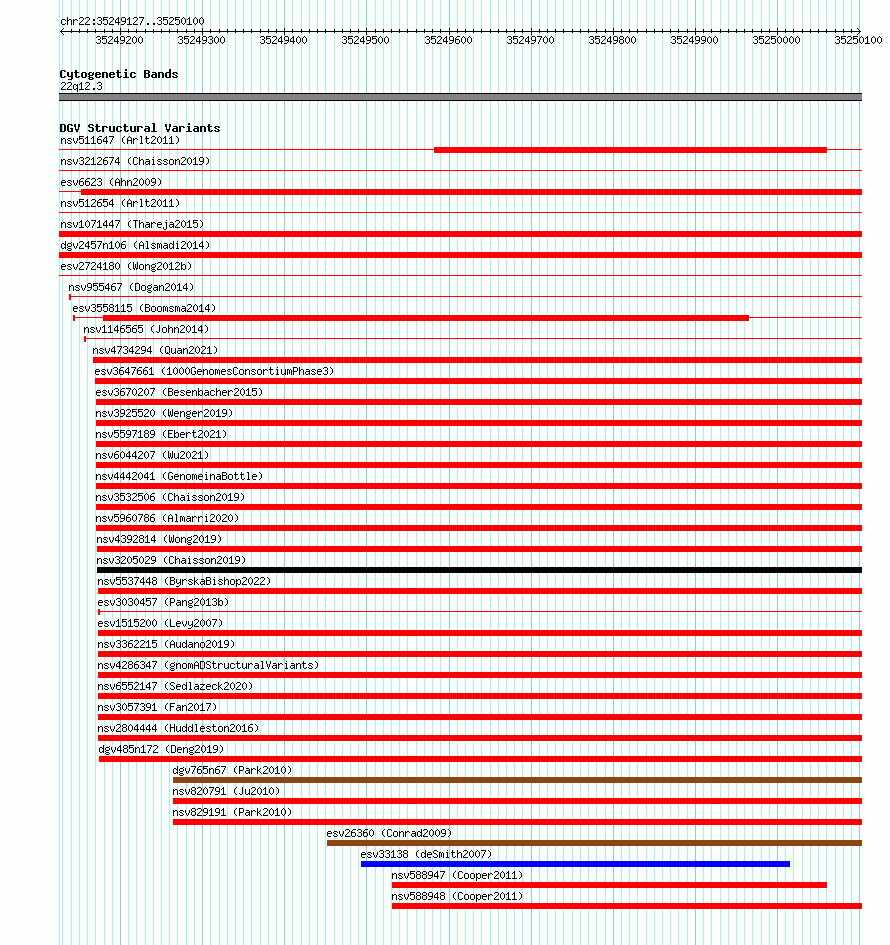Select esv3558115 (Boomsma2014) label
This screenshot has width=890, height=945.
(x=144, y=309)
